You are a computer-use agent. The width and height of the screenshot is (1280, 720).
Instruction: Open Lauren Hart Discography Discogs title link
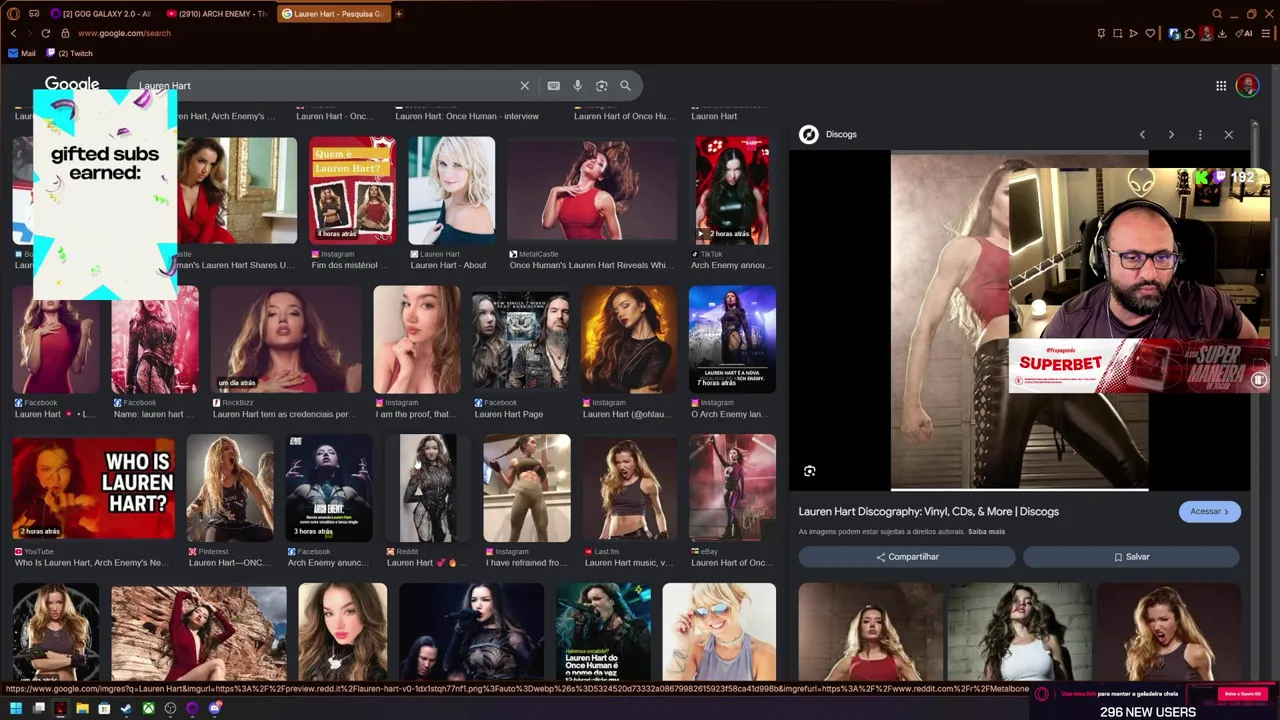pyautogui.click(x=928, y=511)
